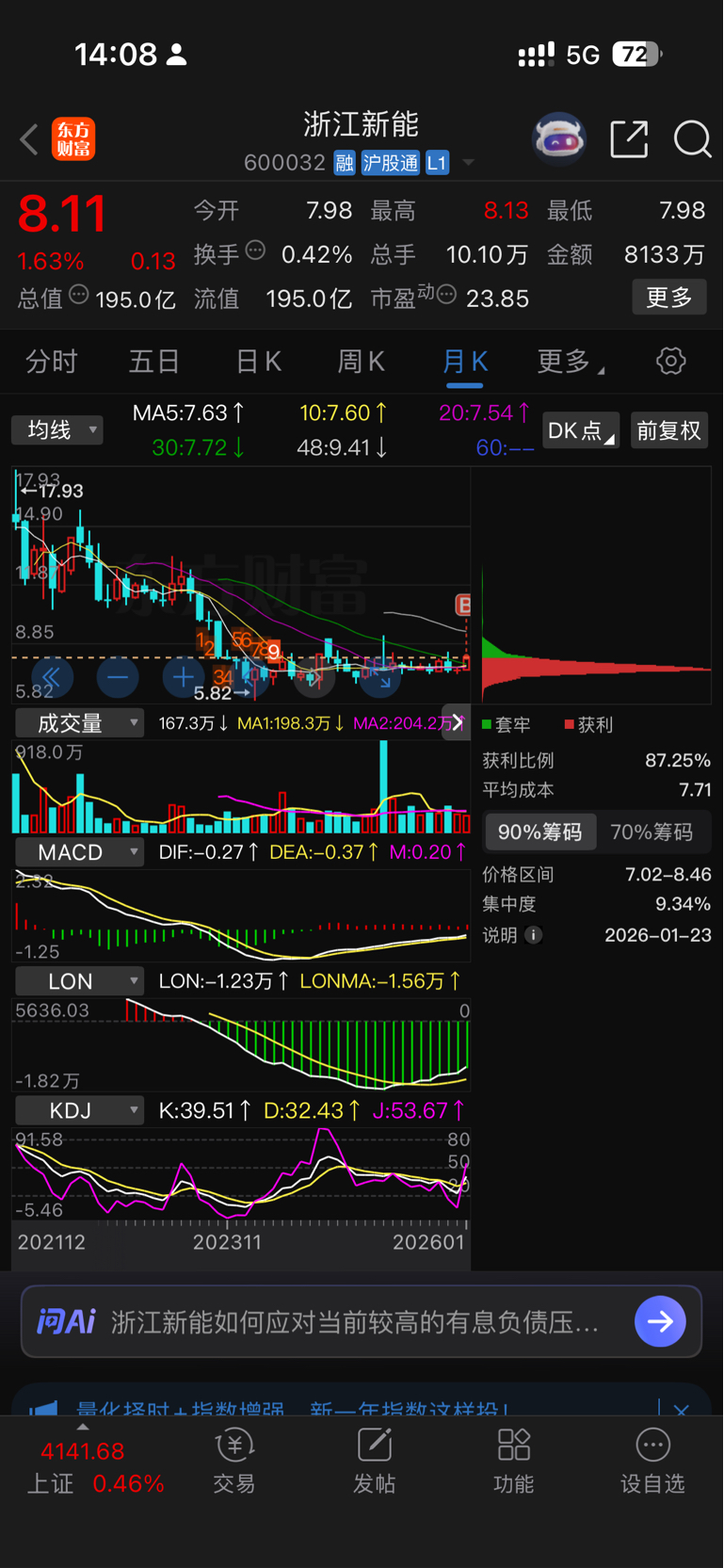
Task: Open the search magnifier icon
Action: (692, 139)
